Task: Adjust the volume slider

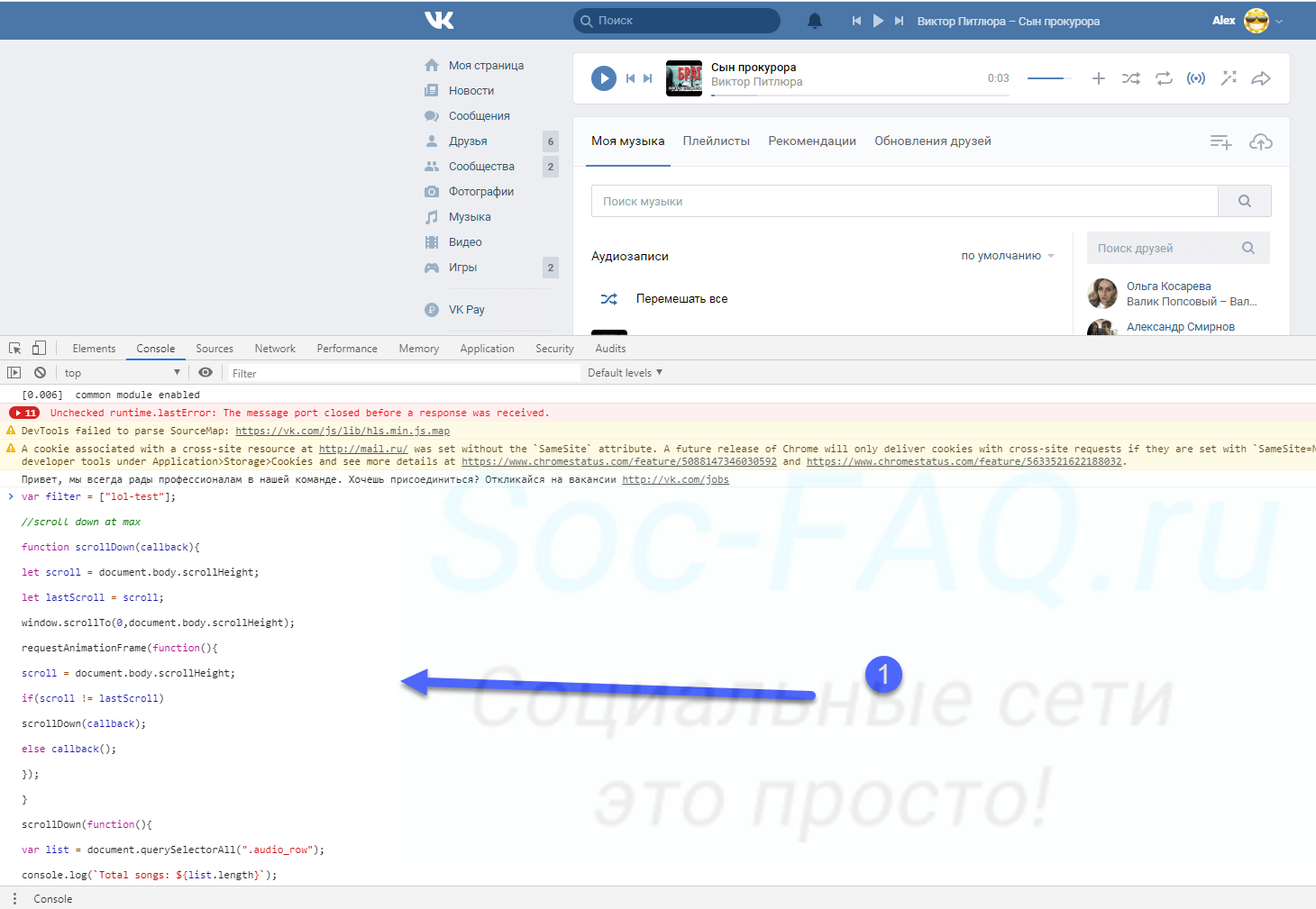Action: tap(1049, 78)
